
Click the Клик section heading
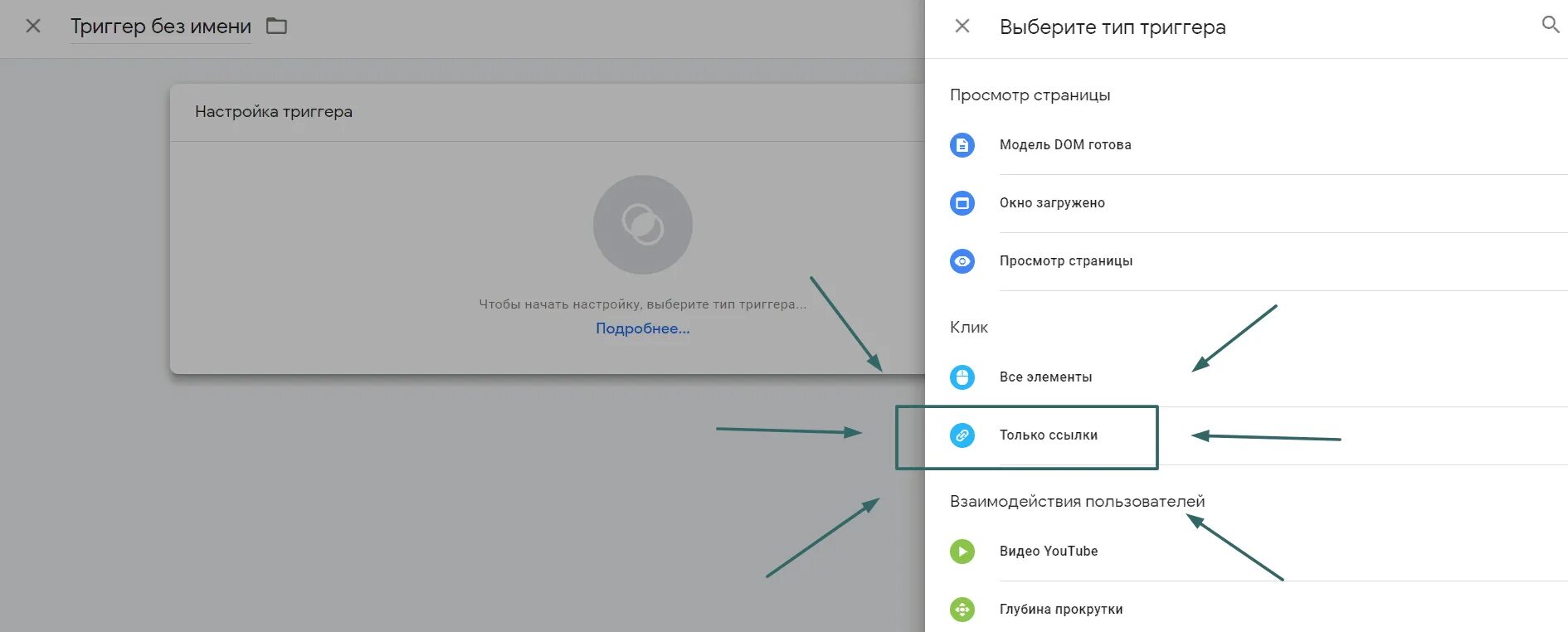(969, 328)
